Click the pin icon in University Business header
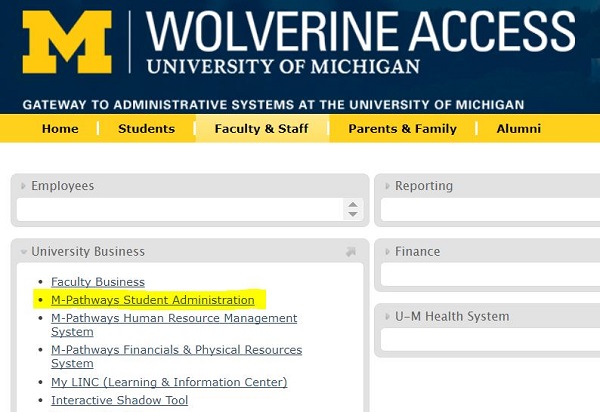This screenshot has width=600, height=412. tap(351, 252)
